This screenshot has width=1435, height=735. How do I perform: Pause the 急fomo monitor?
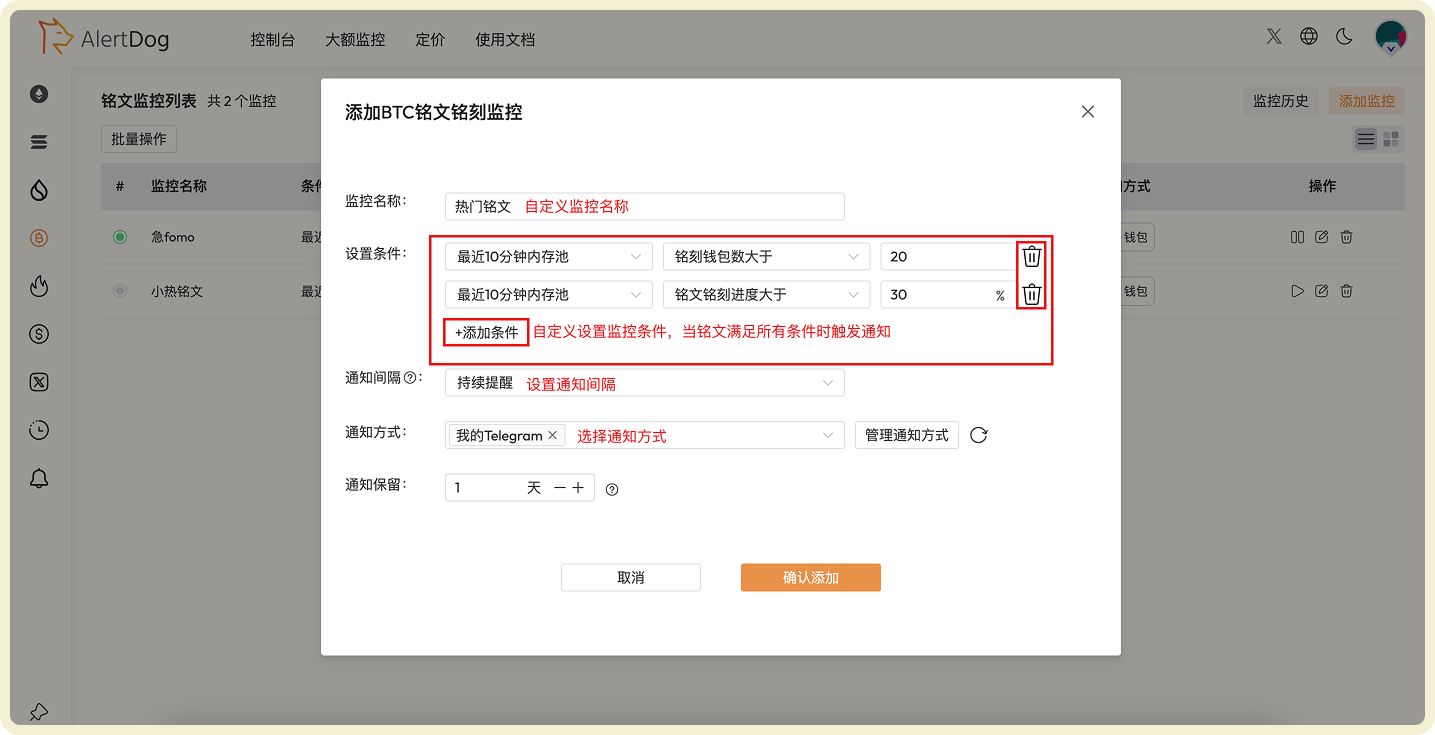(x=1297, y=237)
